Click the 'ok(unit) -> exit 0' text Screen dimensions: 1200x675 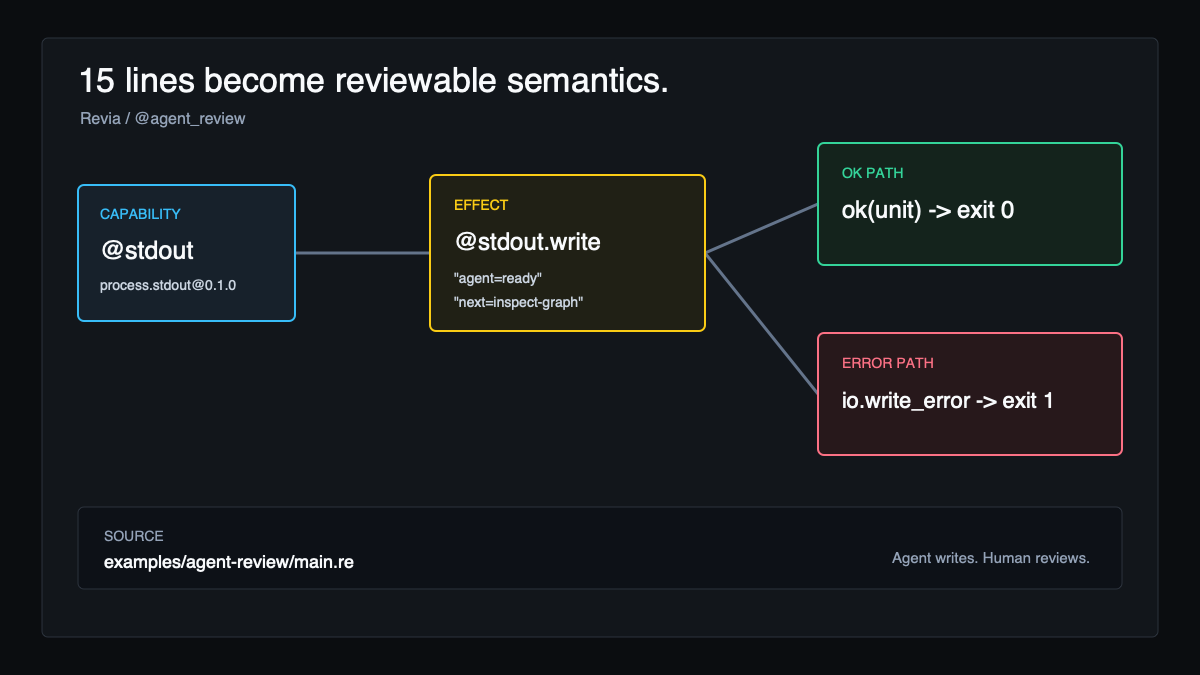[928, 210]
